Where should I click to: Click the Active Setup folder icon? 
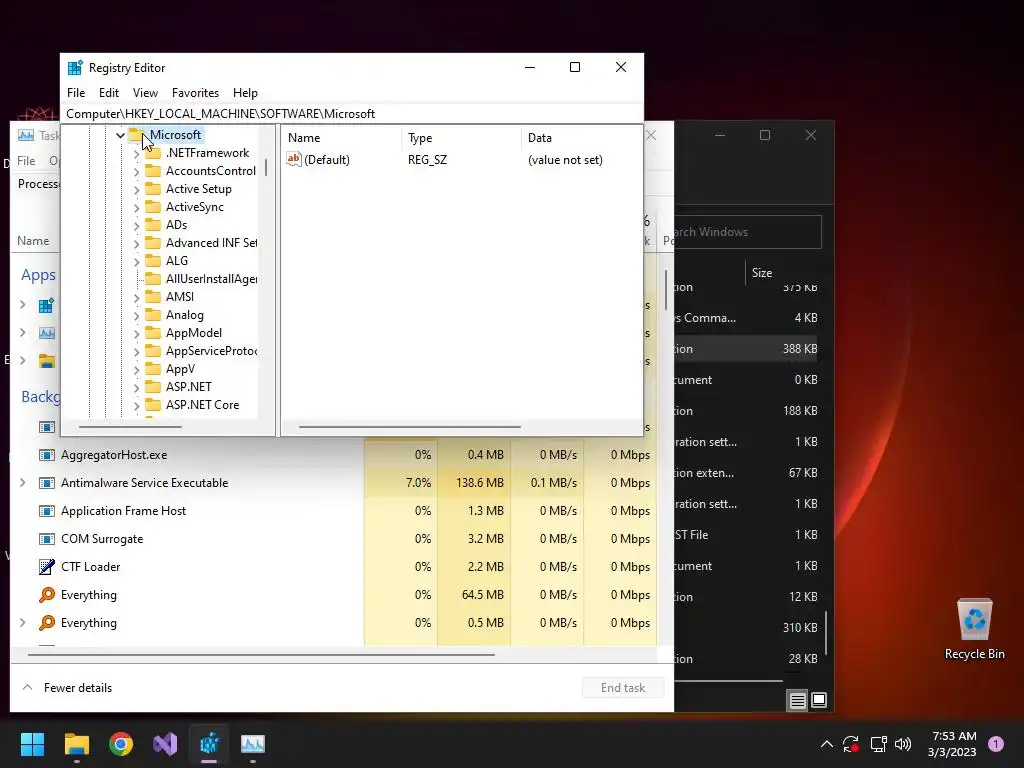pos(153,189)
